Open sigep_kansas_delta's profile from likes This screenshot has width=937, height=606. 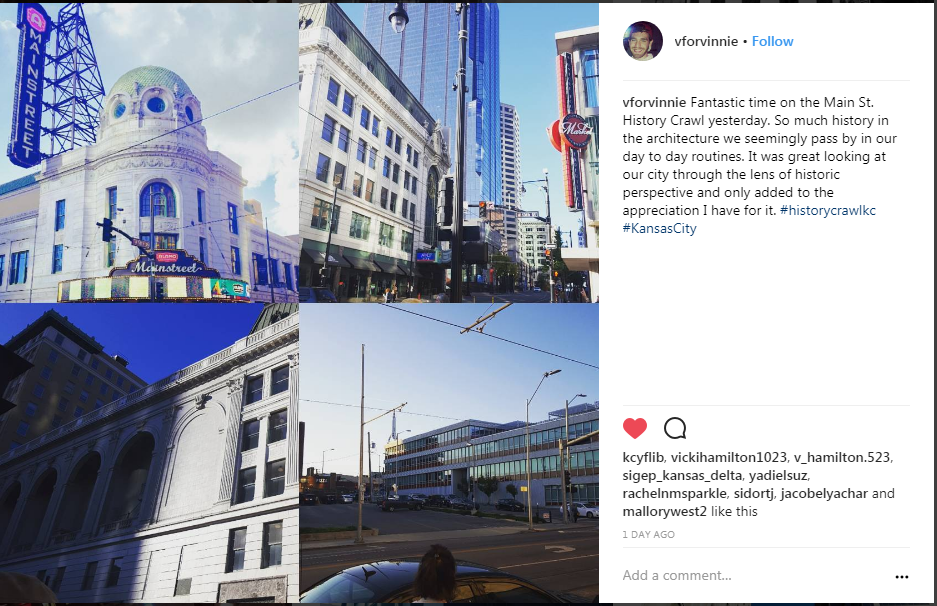[x=682, y=476]
